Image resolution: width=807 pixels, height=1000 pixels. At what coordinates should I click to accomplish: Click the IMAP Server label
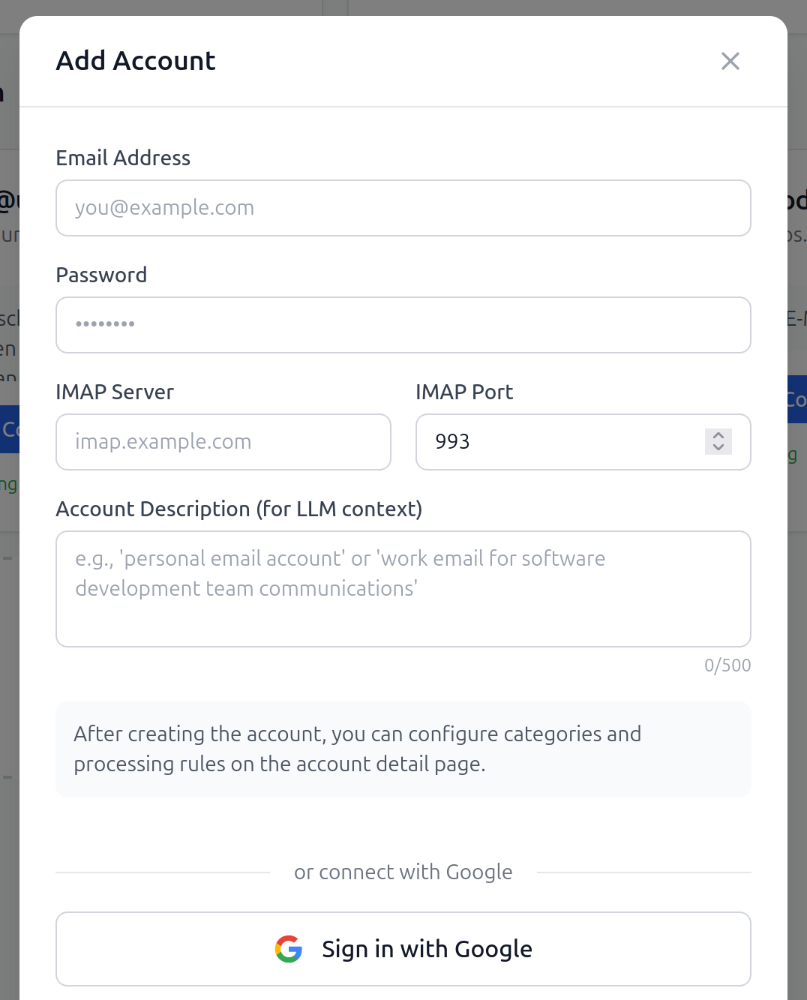click(115, 392)
